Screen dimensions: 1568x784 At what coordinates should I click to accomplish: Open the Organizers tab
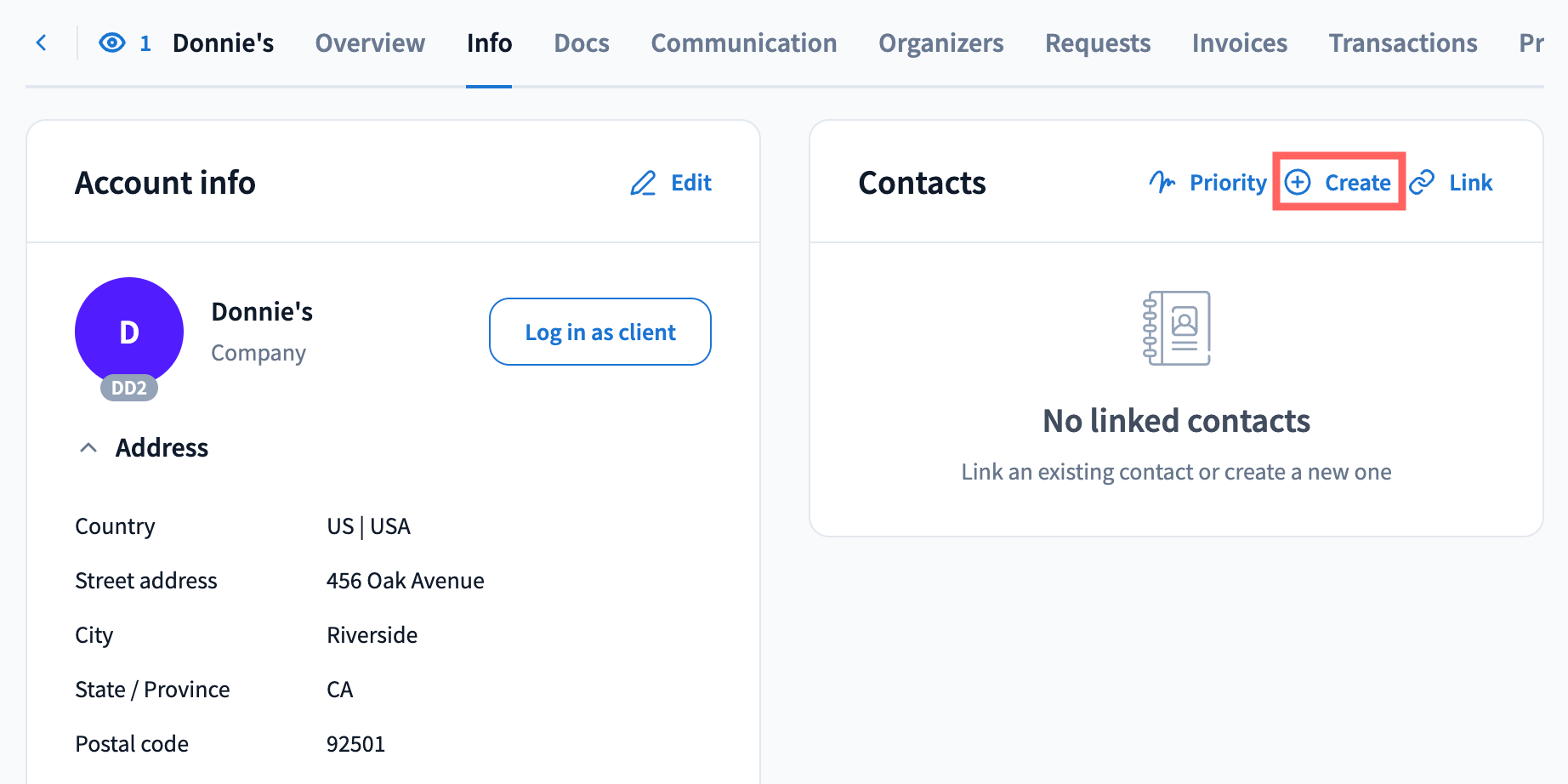point(940,43)
